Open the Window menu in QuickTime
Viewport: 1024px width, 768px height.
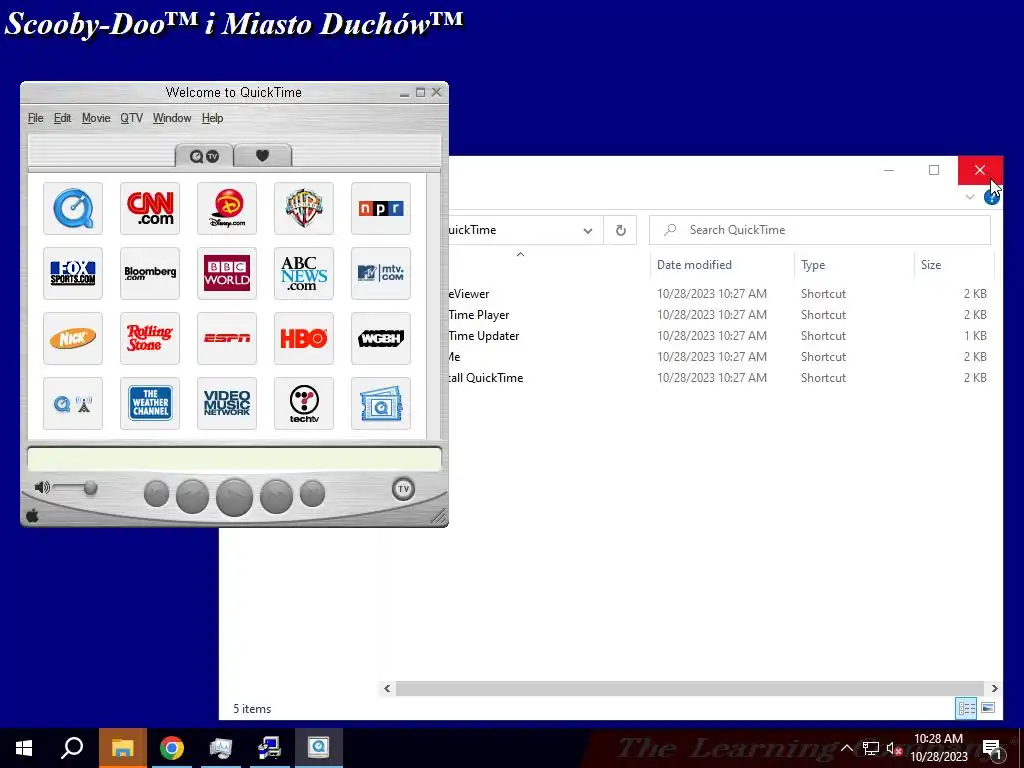tap(172, 118)
